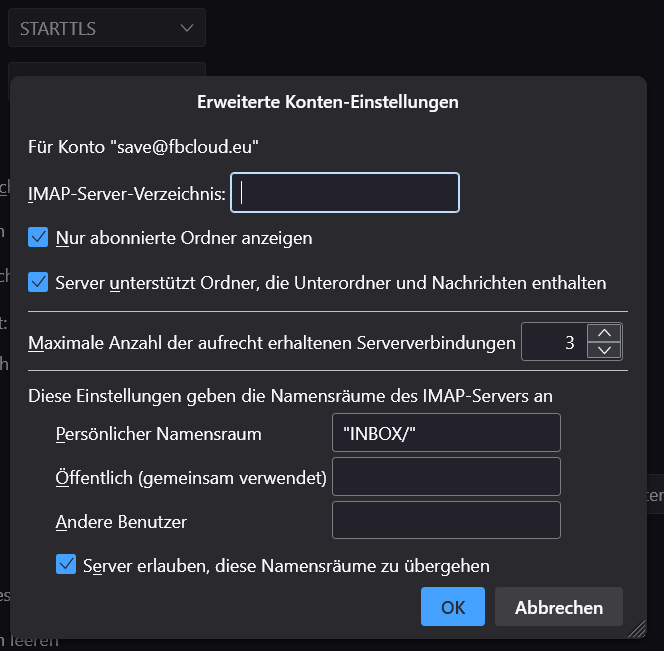664x651 pixels.
Task: Click the Öffentlich (gemeinsam verwendet) input field
Action: (446, 477)
